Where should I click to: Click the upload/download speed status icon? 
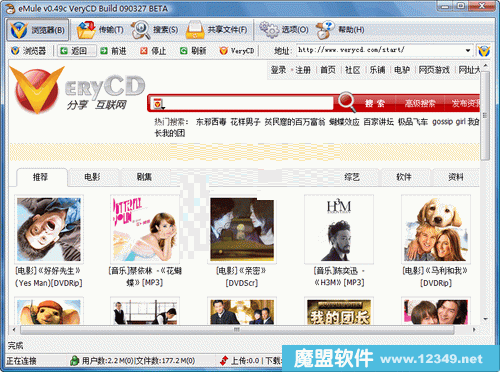point(224,361)
